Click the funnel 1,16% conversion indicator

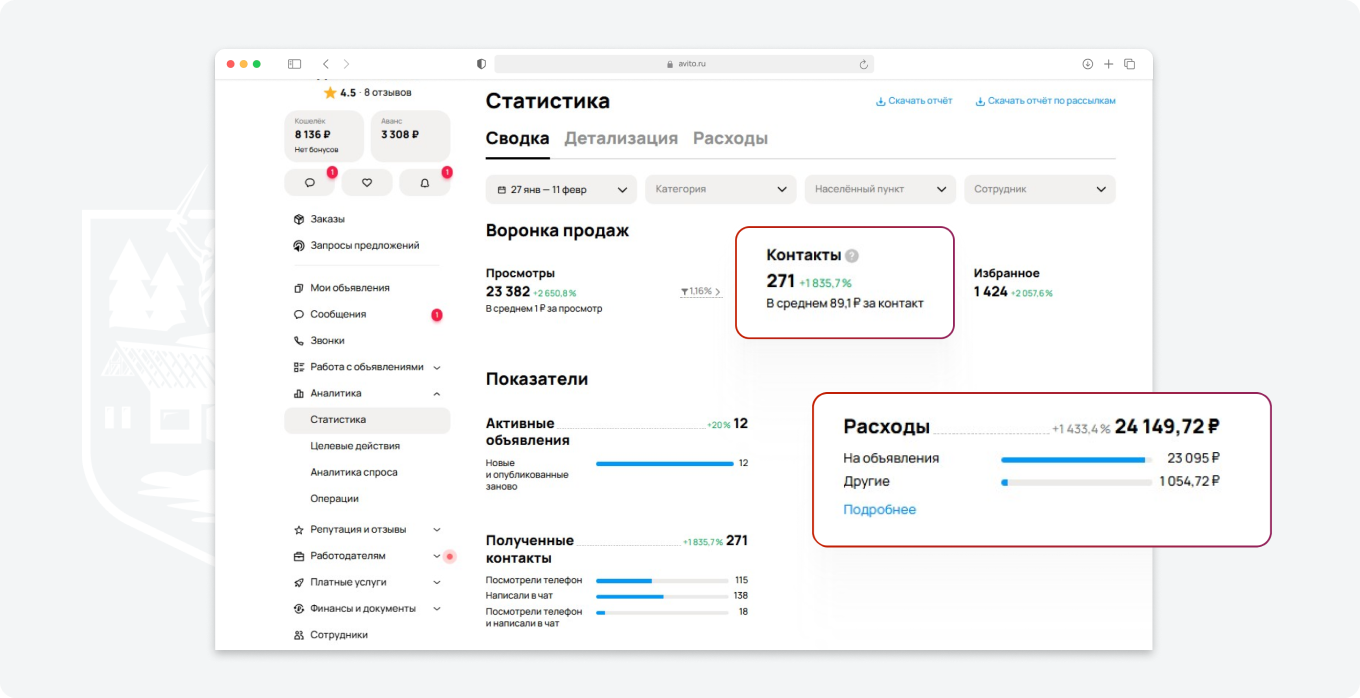click(701, 292)
